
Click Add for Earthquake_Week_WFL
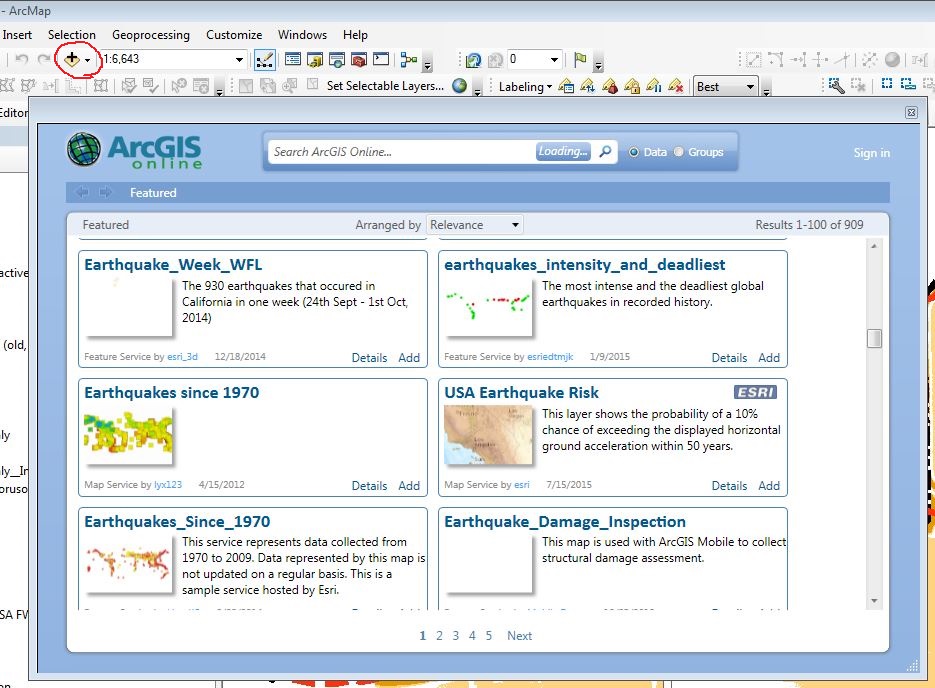pyautogui.click(x=409, y=358)
